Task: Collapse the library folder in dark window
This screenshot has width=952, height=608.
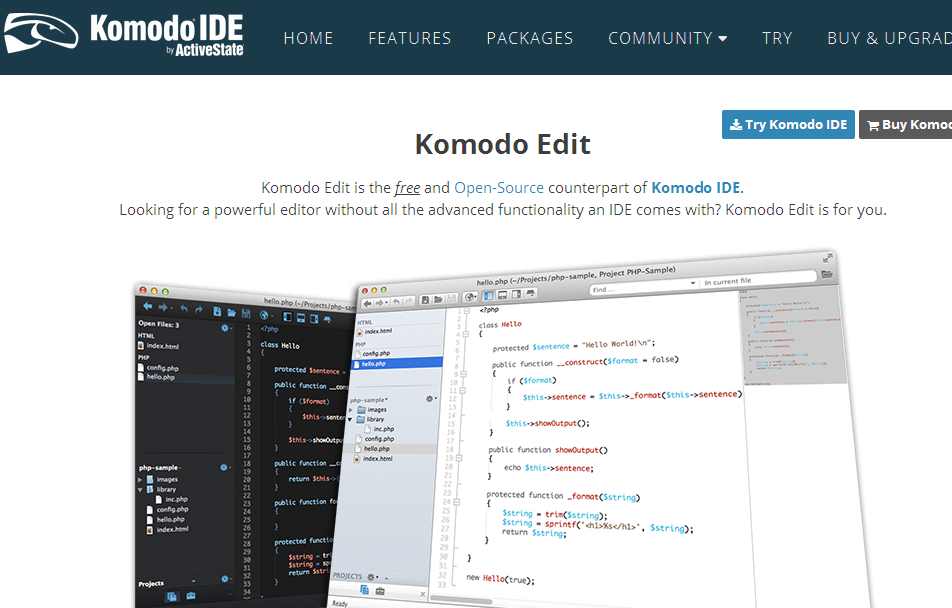Action: click(x=140, y=489)
